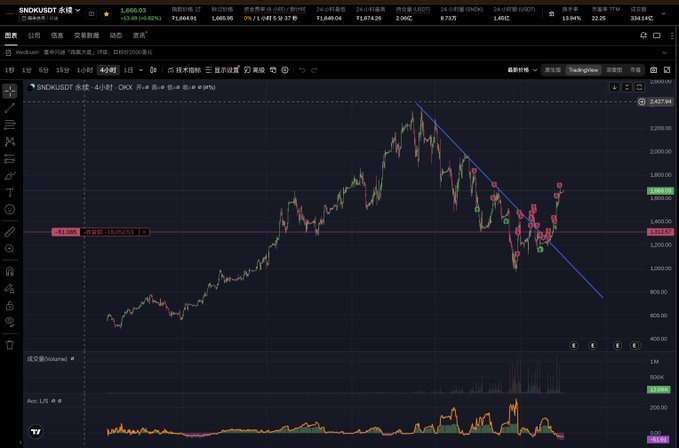The image size is (679, 448).
Task: Take a chart snapshot with camera icon
Action: 654,70
